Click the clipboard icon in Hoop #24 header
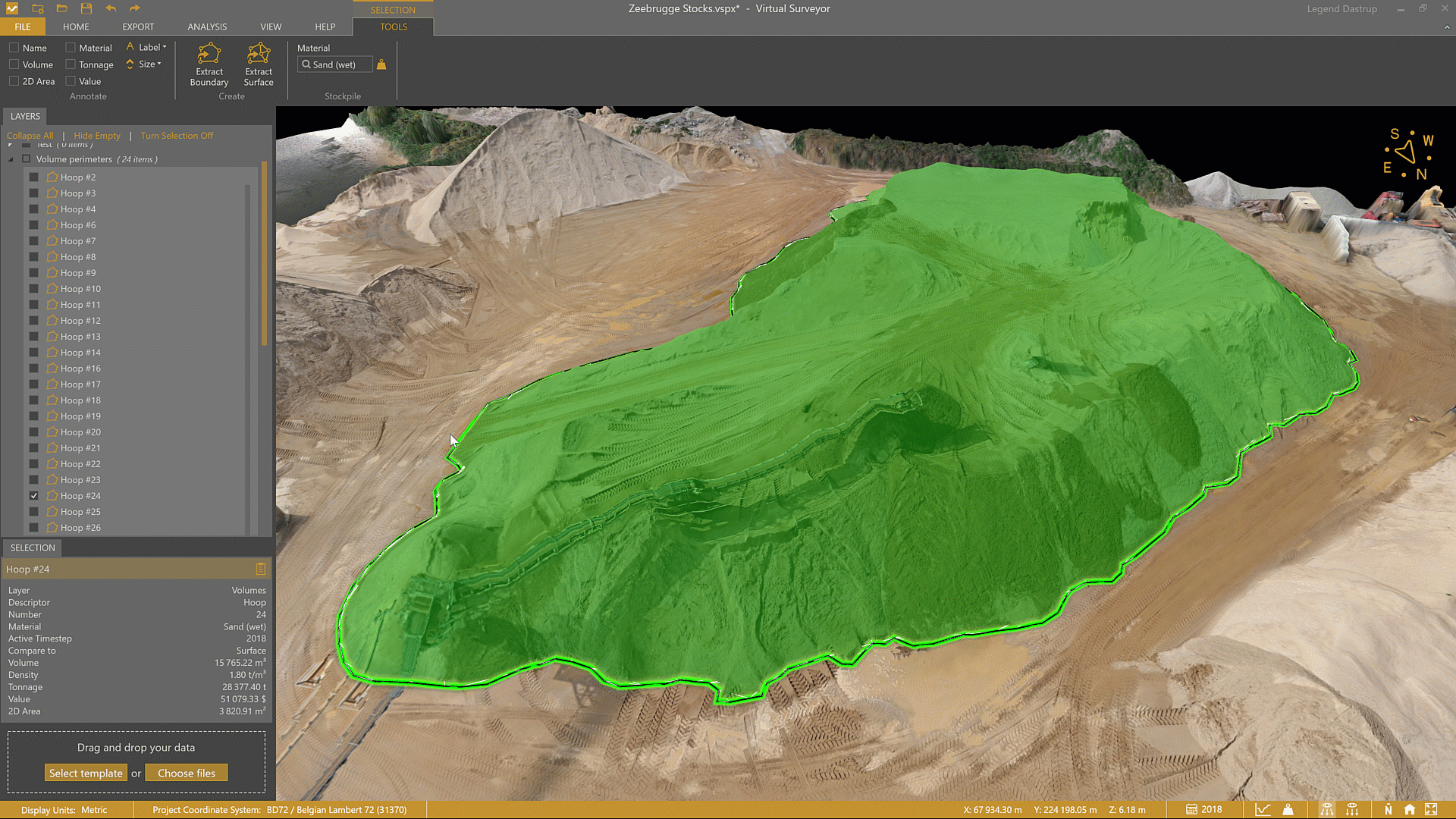 [x=260, y=569]
